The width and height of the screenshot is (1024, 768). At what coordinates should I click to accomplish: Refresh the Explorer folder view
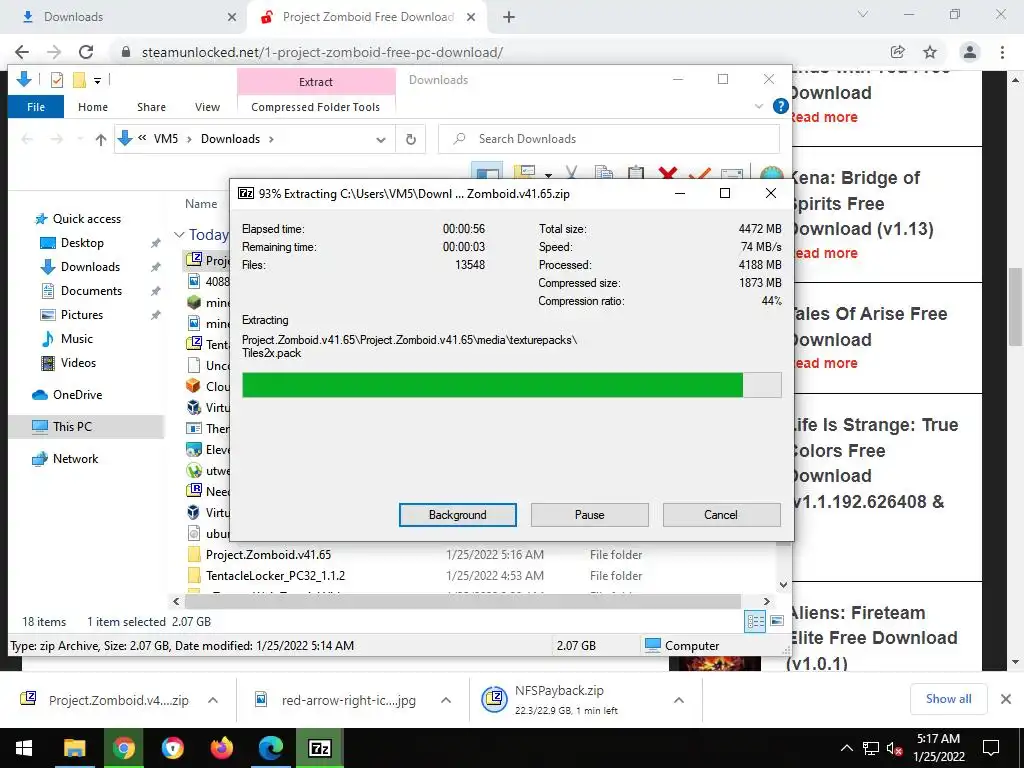click(410, 139)
